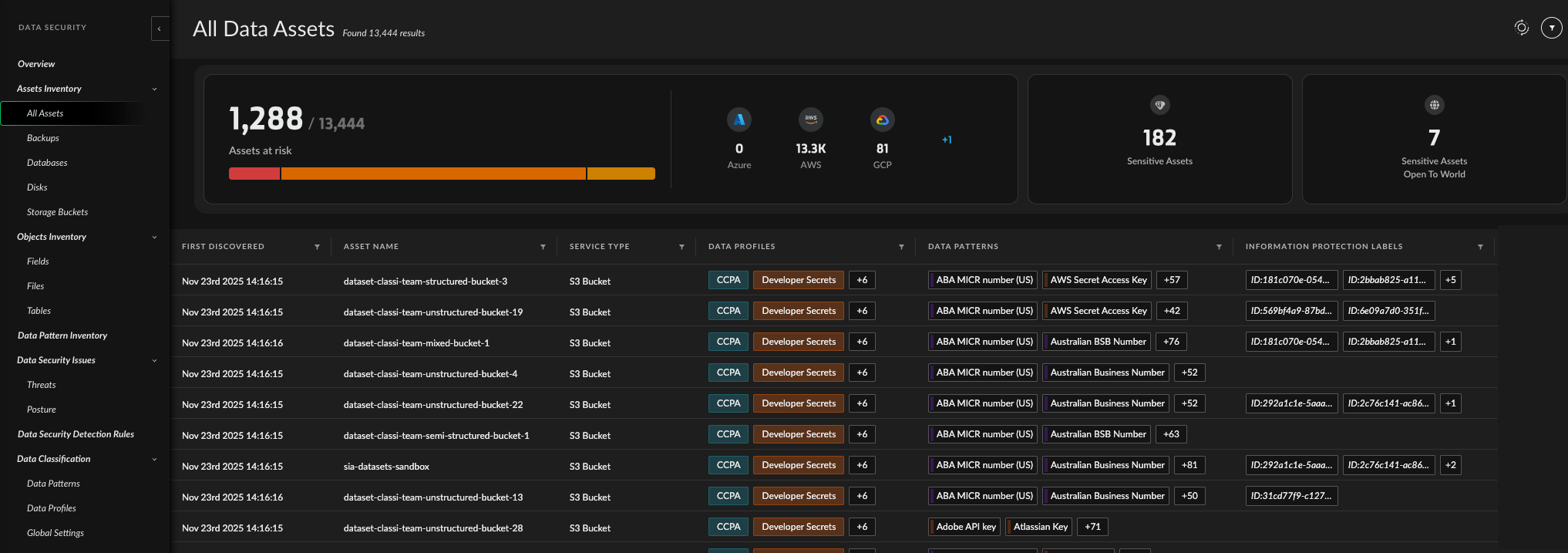
Task: Expand +76 data patterns for mixed-bucket-1
Action: (x=1171, y=342)
